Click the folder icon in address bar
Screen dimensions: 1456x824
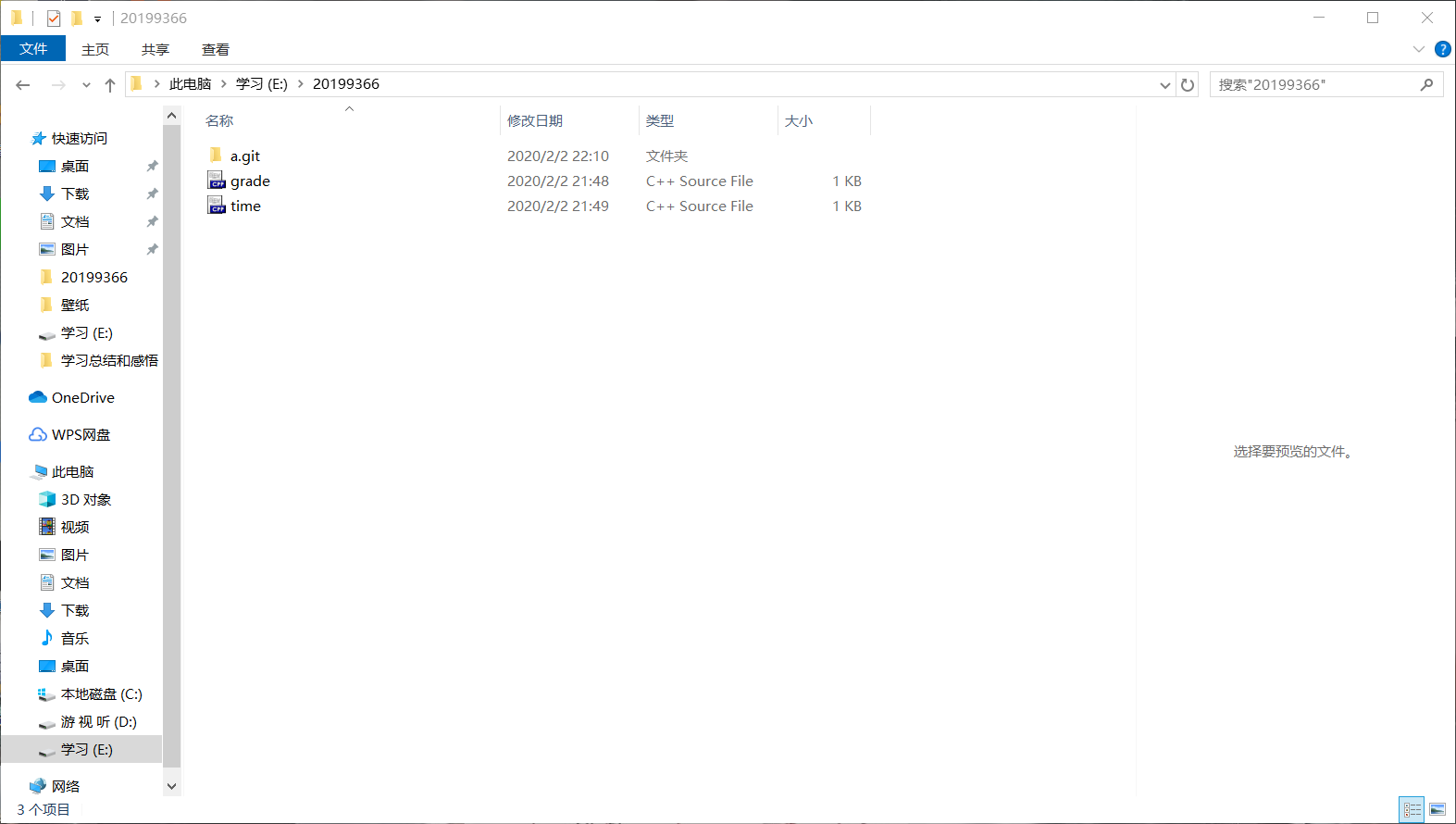pos(137,84)
